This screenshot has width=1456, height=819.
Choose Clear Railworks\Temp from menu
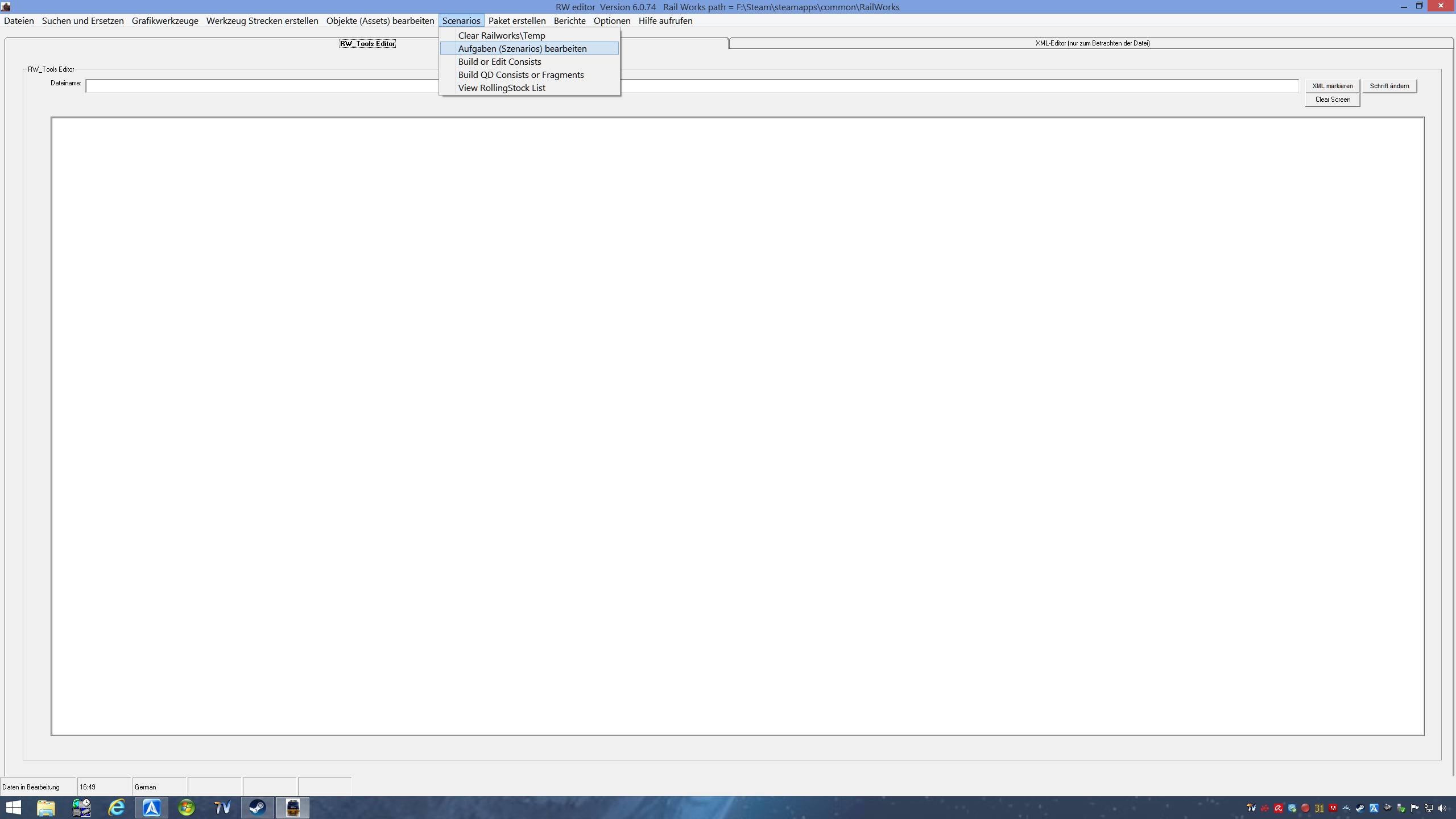[x=501, y=35]
